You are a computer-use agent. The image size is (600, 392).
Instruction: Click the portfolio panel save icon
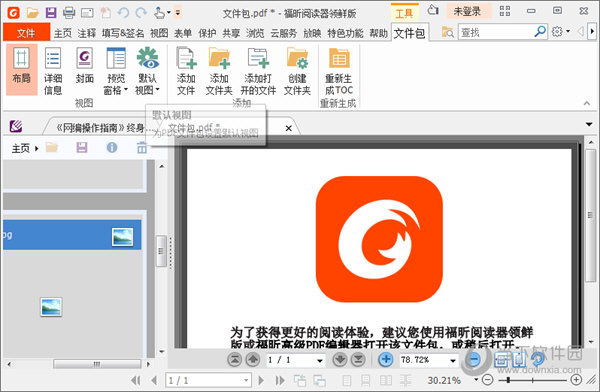point(82,147)
